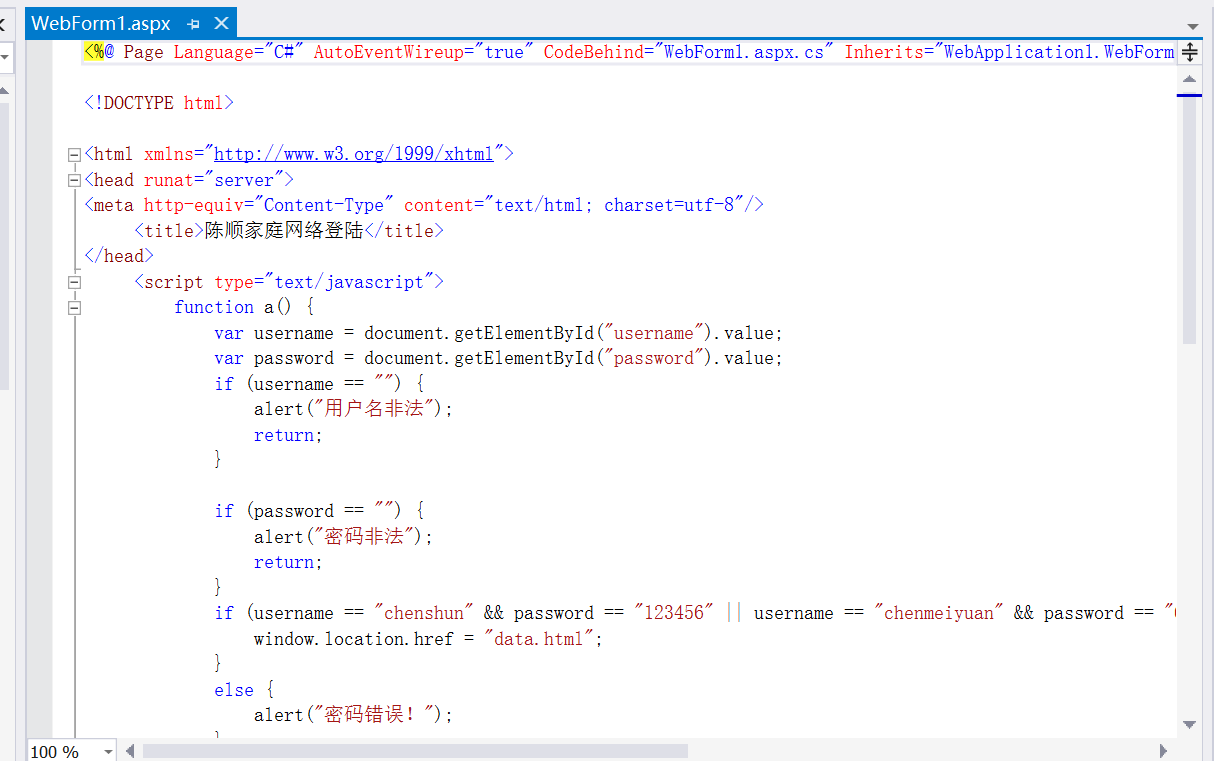Click the window.location.href assignment

coord(429,638)
